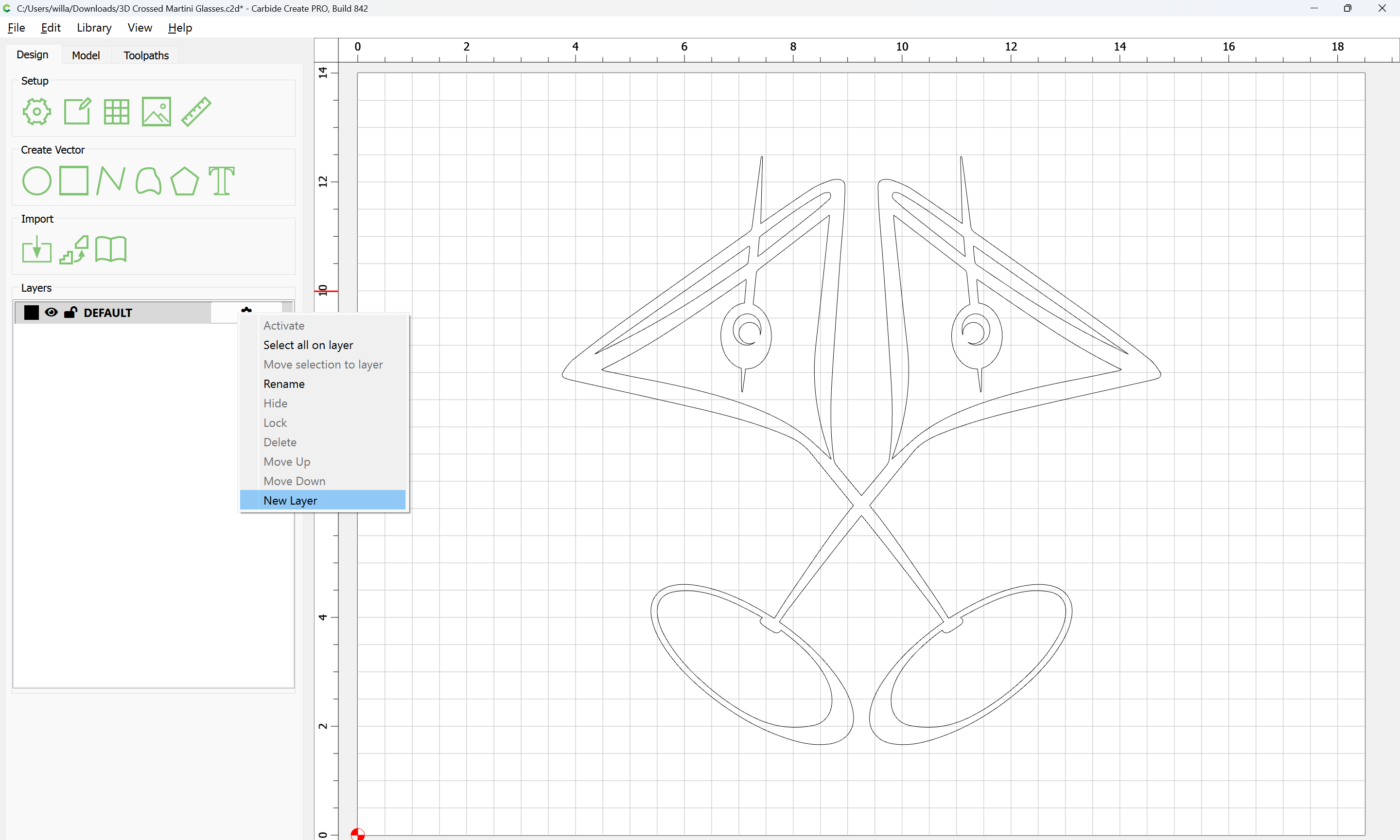Screen dimensions: 1400x840
Task: Switch to the Toolpaths tab
Action: (146, 55)
